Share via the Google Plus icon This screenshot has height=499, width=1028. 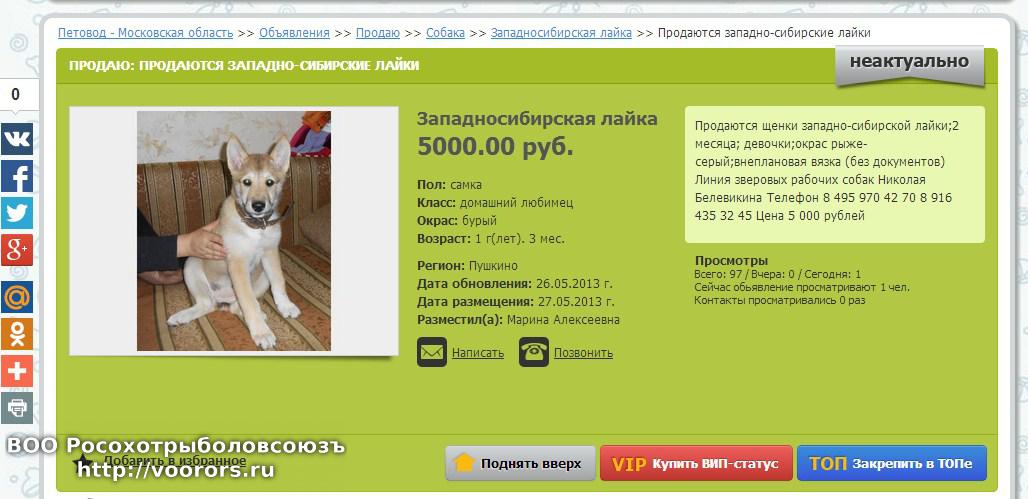click(17, 250)
